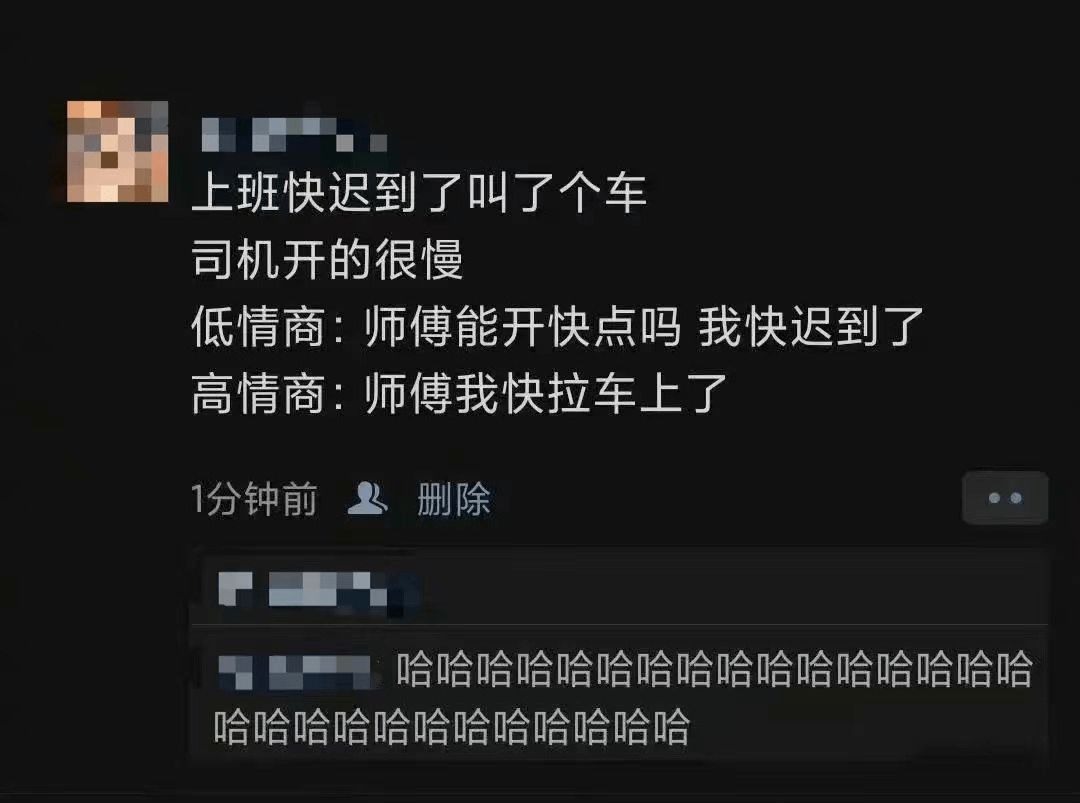Open the two-dot like and comment button

(1005, 498)
